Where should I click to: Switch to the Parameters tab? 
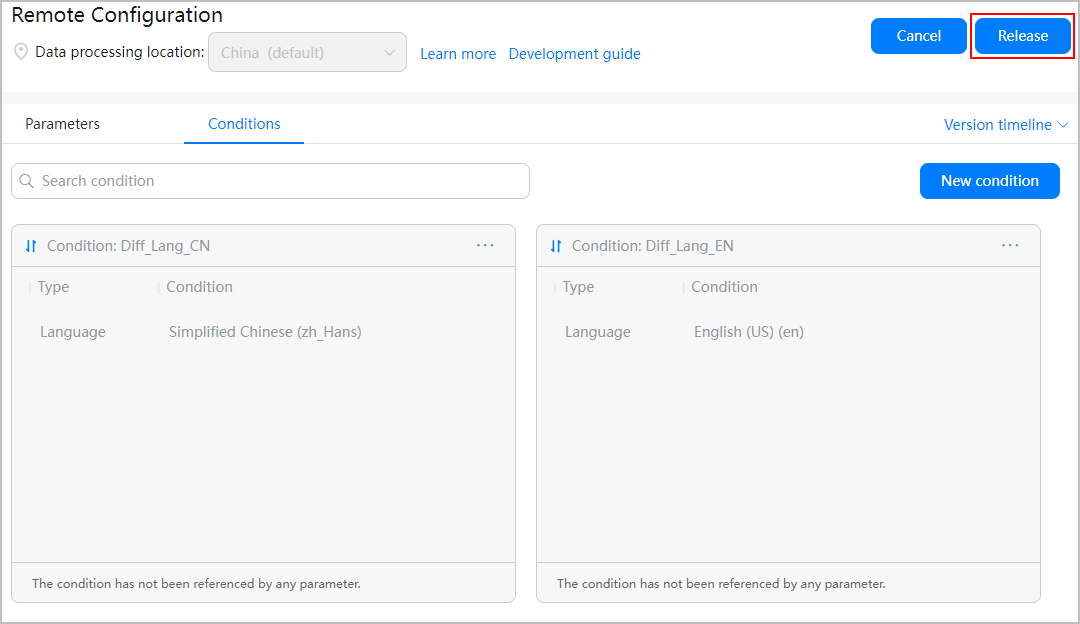(62, 124)
